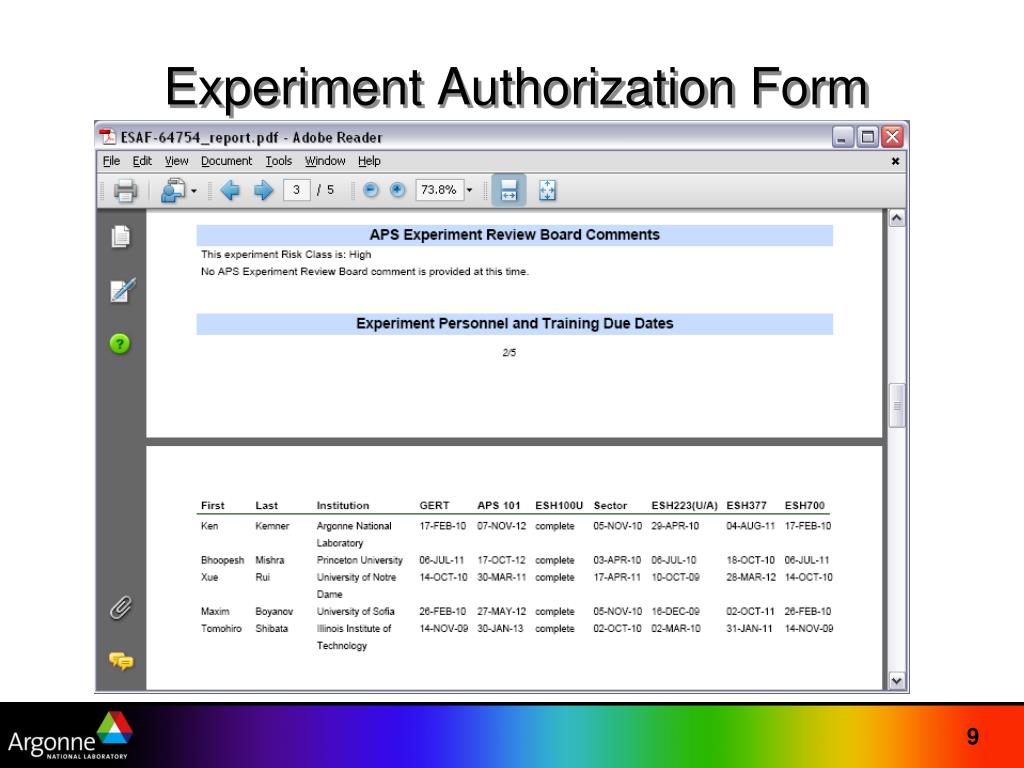Click the 'Kemner' last name cell

(272, 526)
